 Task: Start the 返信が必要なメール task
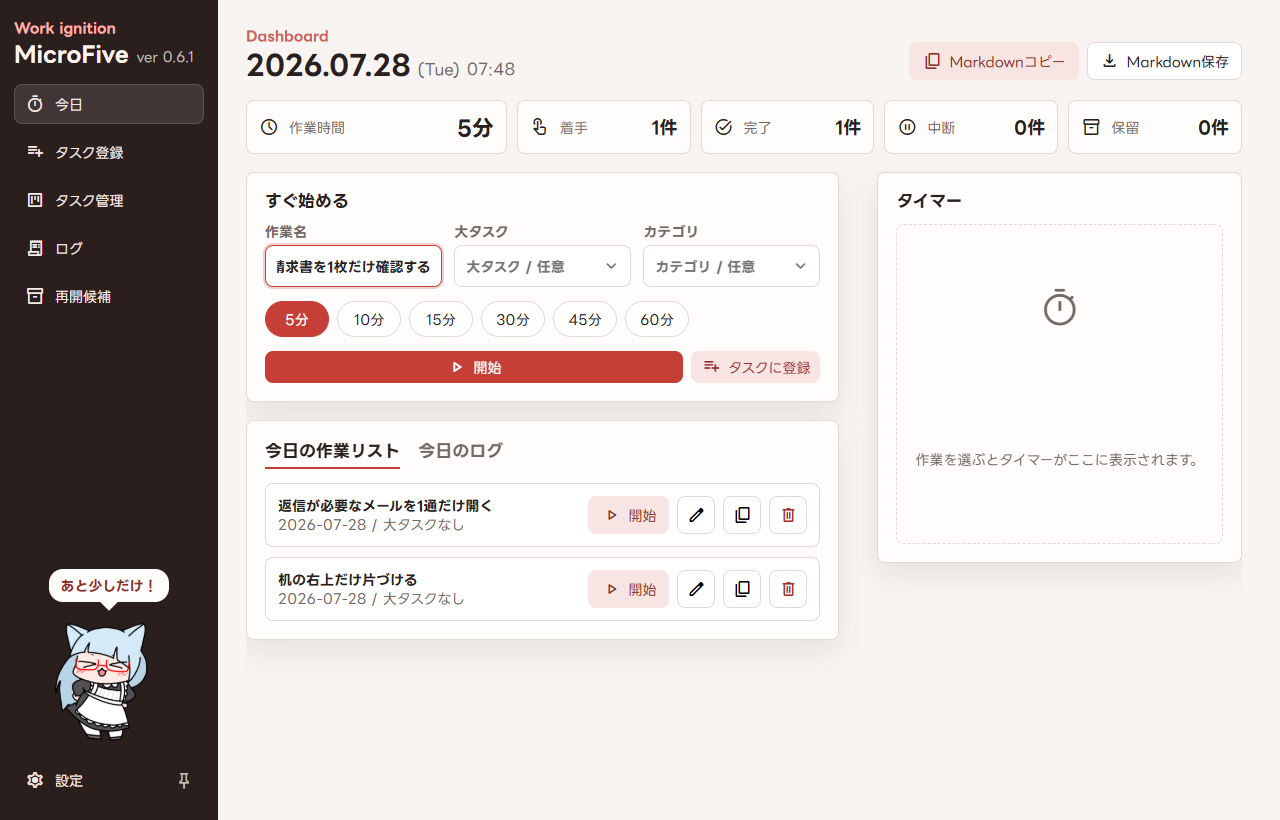(x=628, y=515)
